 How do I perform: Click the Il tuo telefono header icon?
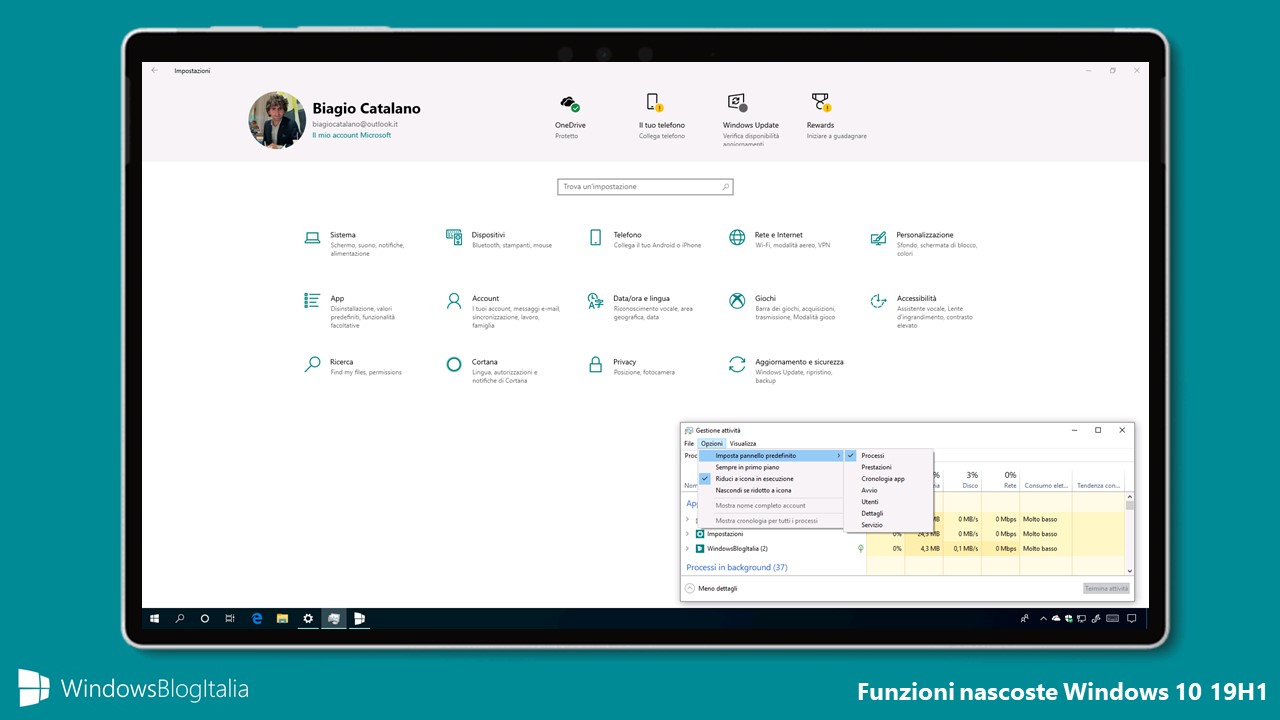[x=654, y=102]
